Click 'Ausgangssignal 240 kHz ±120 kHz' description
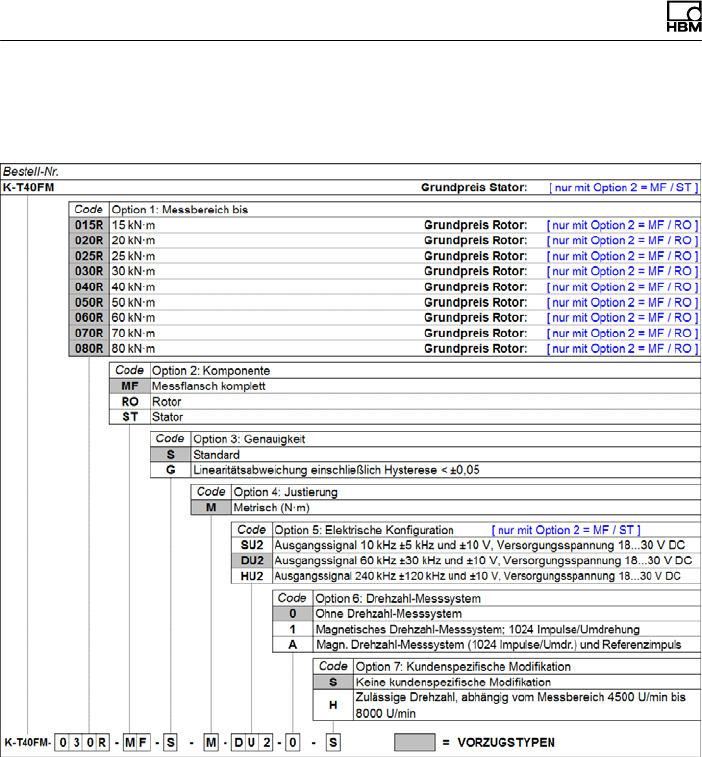This screenshot has width=702, height=757. 477,576
